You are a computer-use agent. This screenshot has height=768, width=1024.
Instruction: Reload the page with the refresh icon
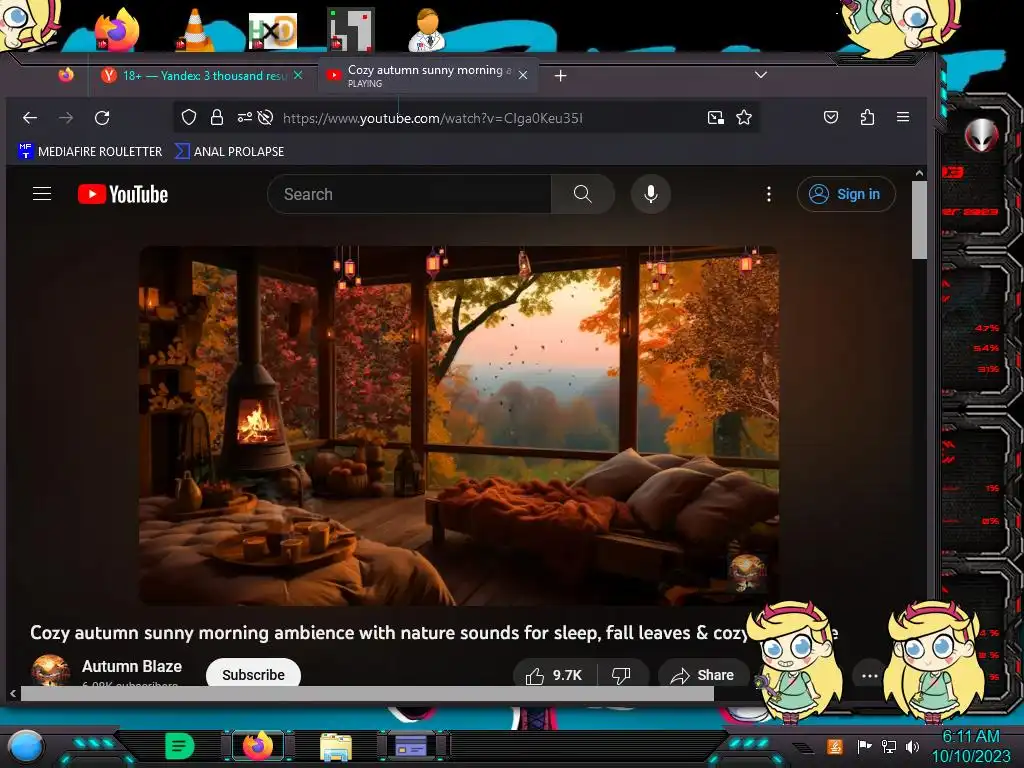point(102,118)
